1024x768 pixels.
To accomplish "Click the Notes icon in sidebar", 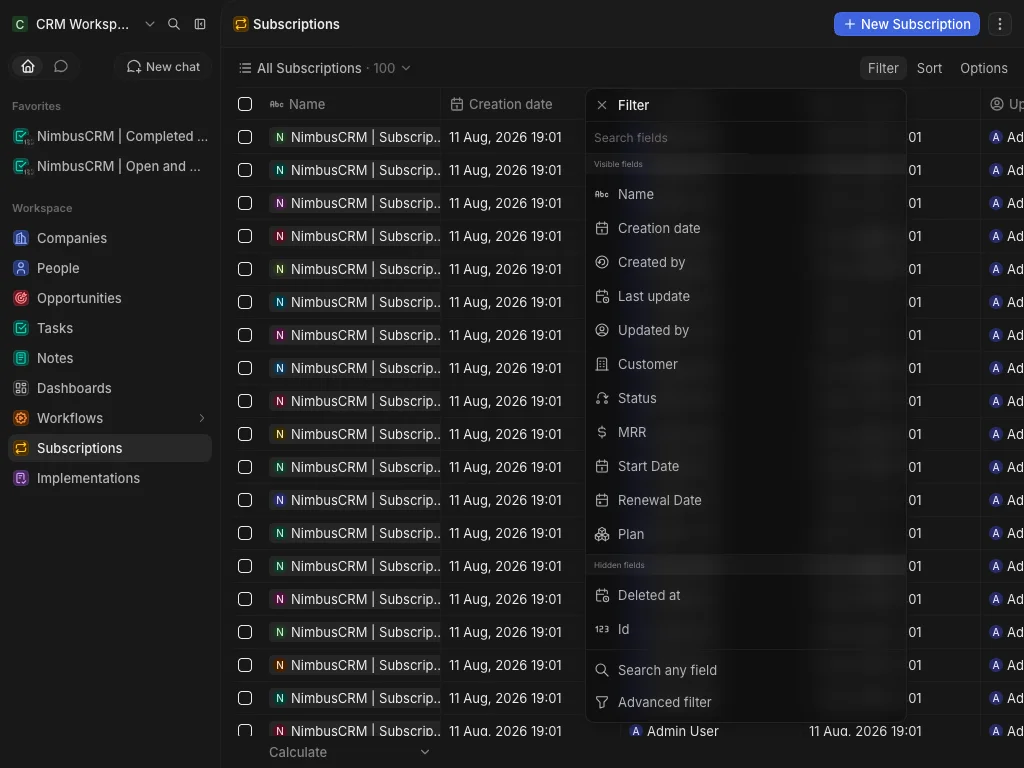I will coord(21,359).
